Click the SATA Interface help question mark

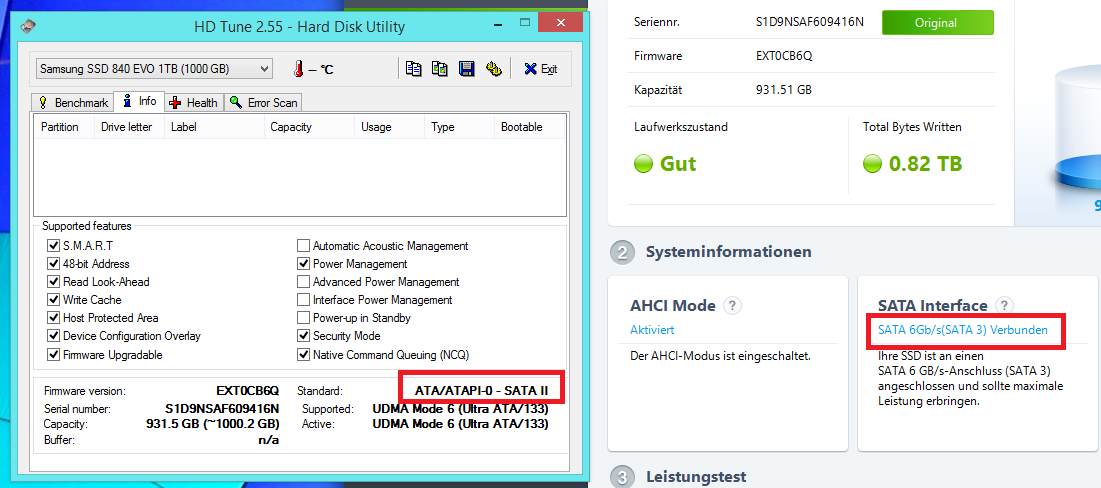(x=1005, y=305)
